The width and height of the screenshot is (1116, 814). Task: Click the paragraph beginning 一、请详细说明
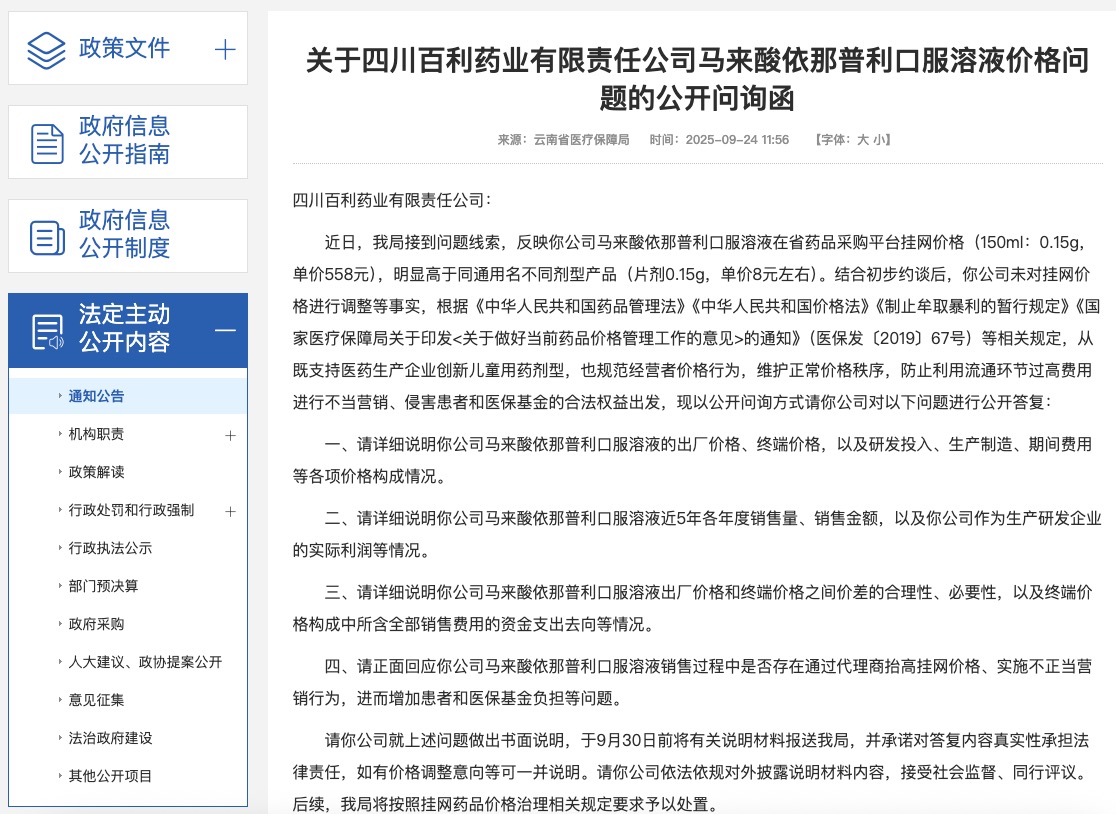(693, 460)
